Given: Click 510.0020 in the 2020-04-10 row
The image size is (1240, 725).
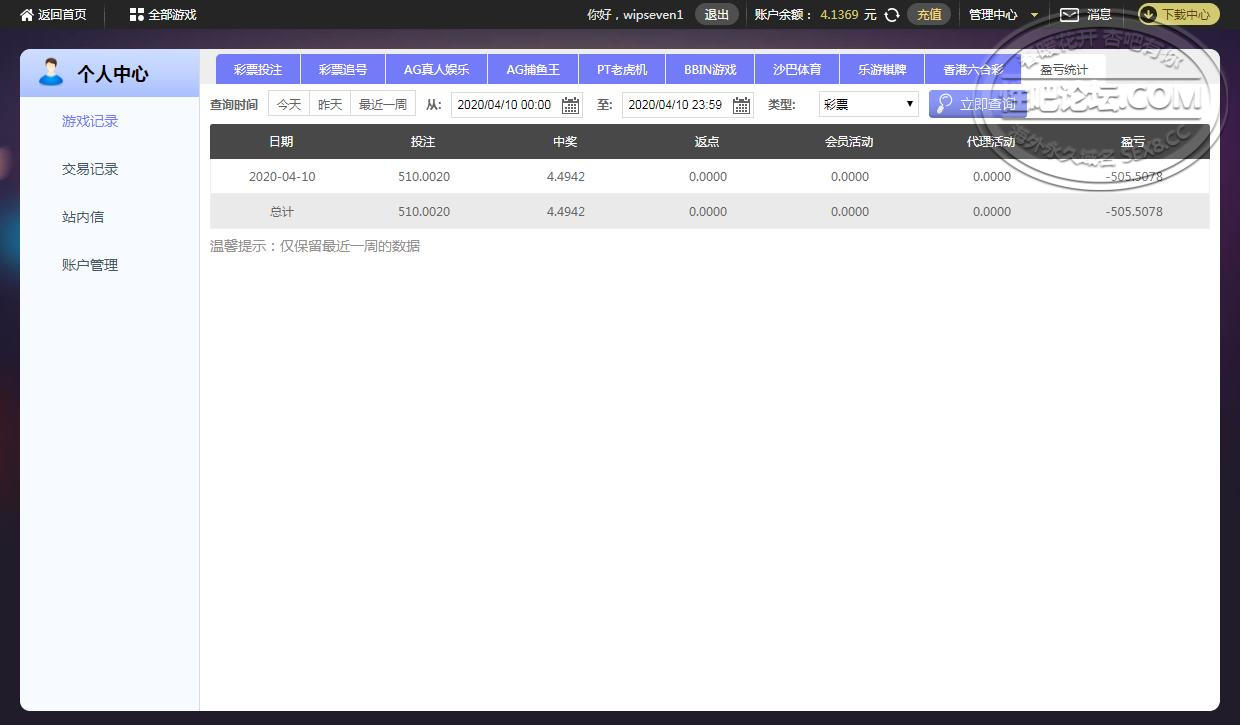Looking at the screenshot, I should pyautogui.click(x=424, y=177).
